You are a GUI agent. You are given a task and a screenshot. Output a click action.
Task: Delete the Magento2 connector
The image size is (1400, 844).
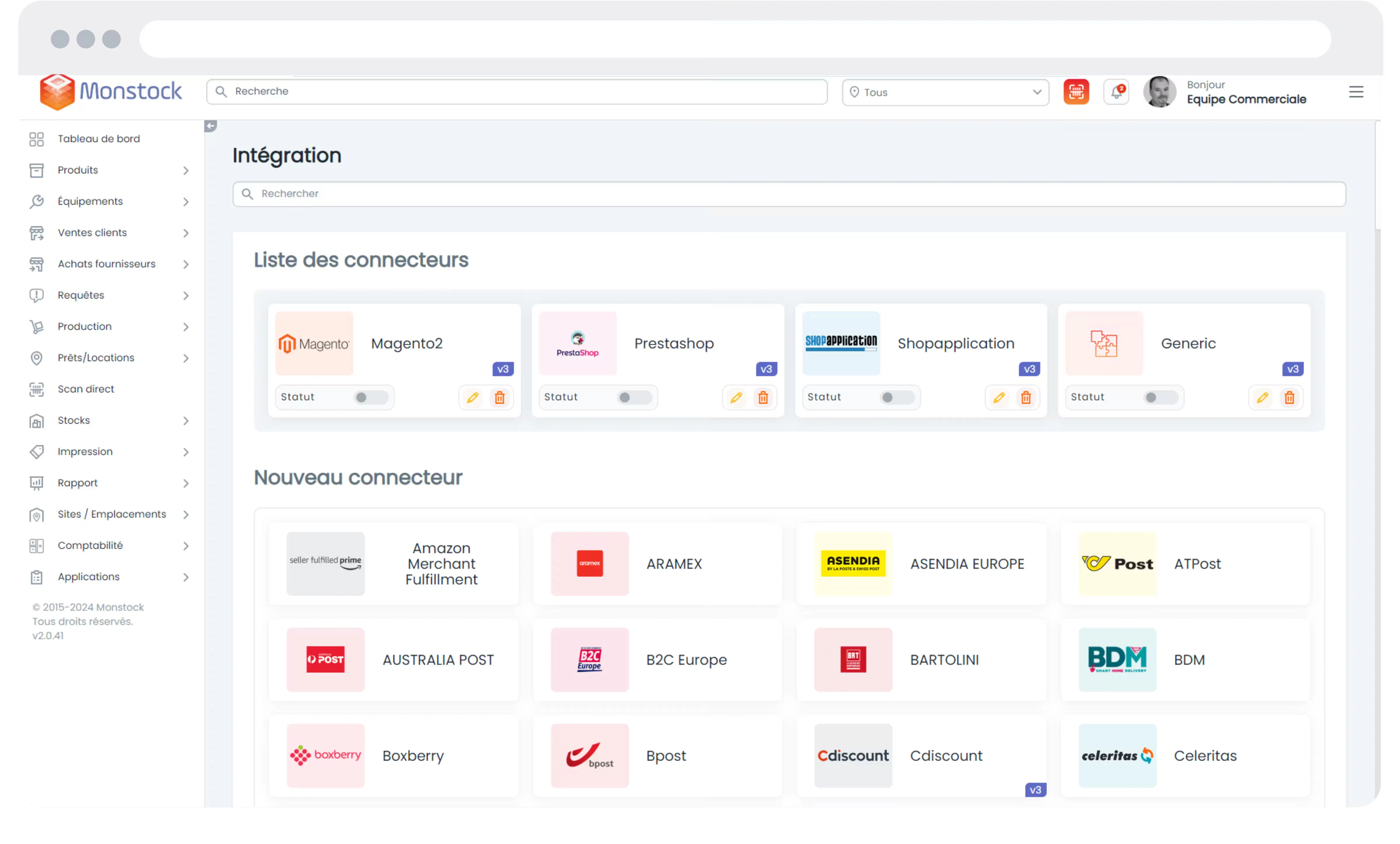coord(499,397)
